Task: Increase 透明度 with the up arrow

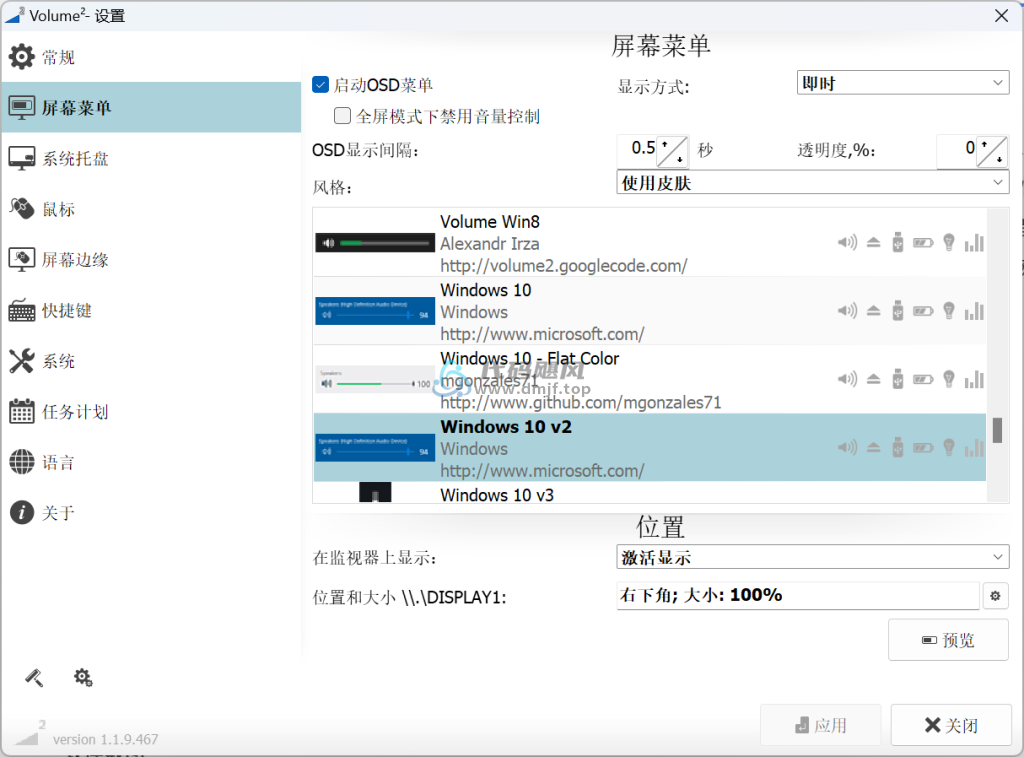Action: [x=984, y=144]
